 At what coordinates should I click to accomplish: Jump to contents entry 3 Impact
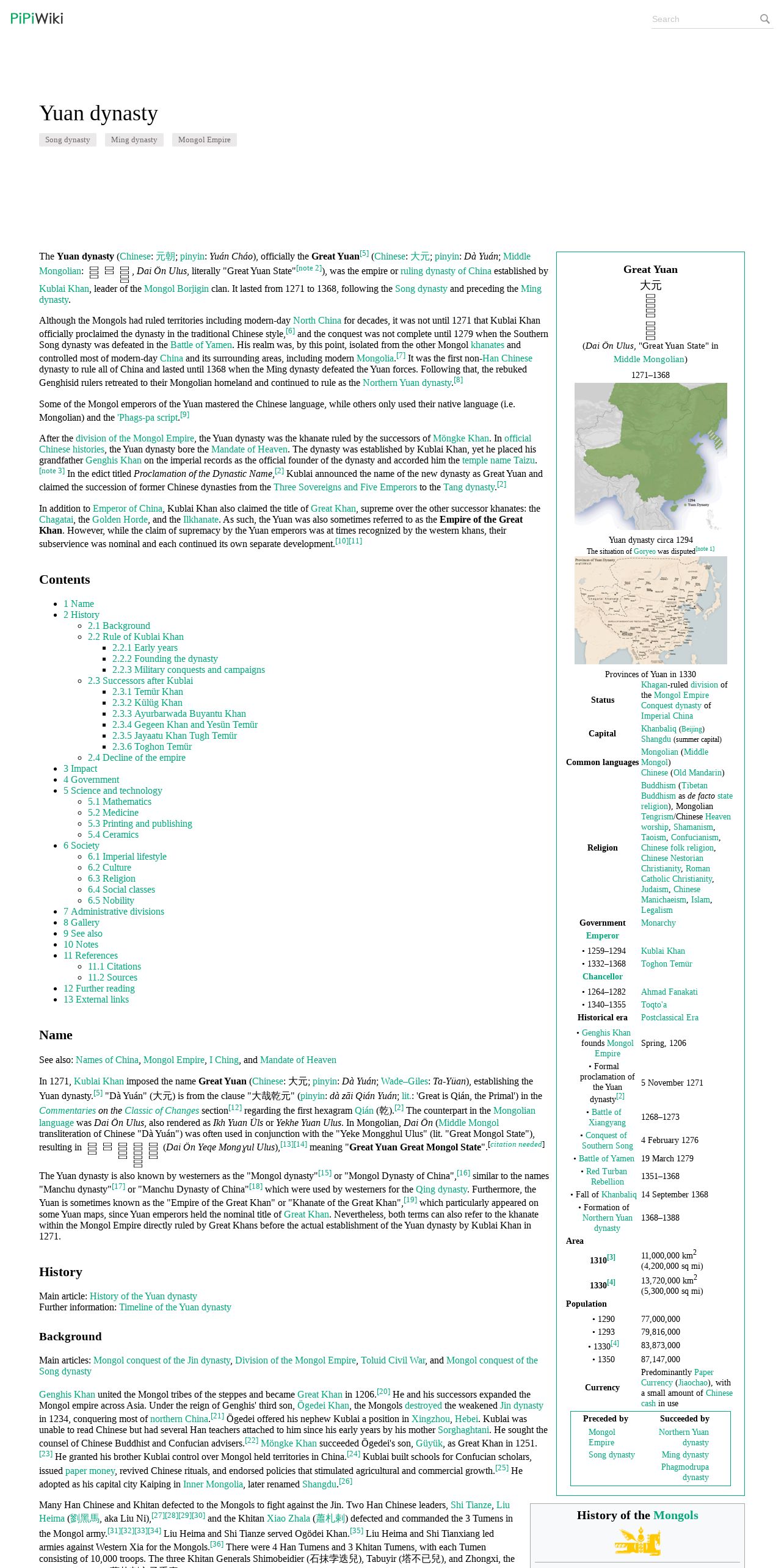(x=80, y=769)
